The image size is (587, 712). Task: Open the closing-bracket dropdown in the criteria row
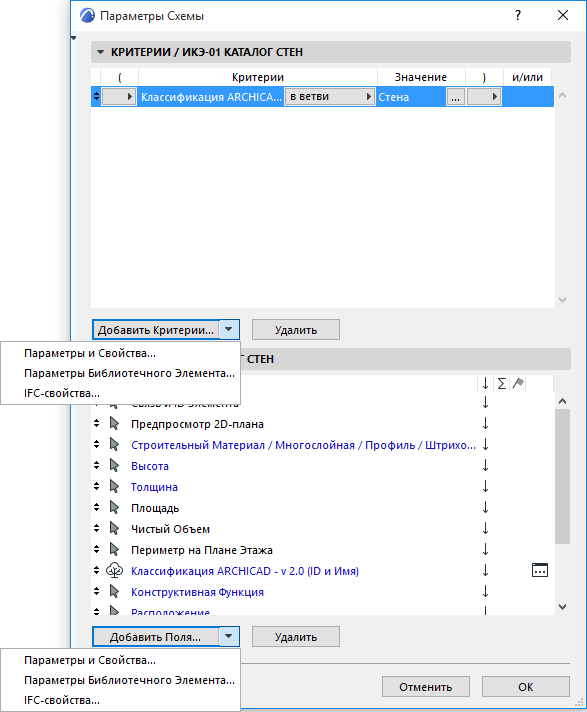484,97
